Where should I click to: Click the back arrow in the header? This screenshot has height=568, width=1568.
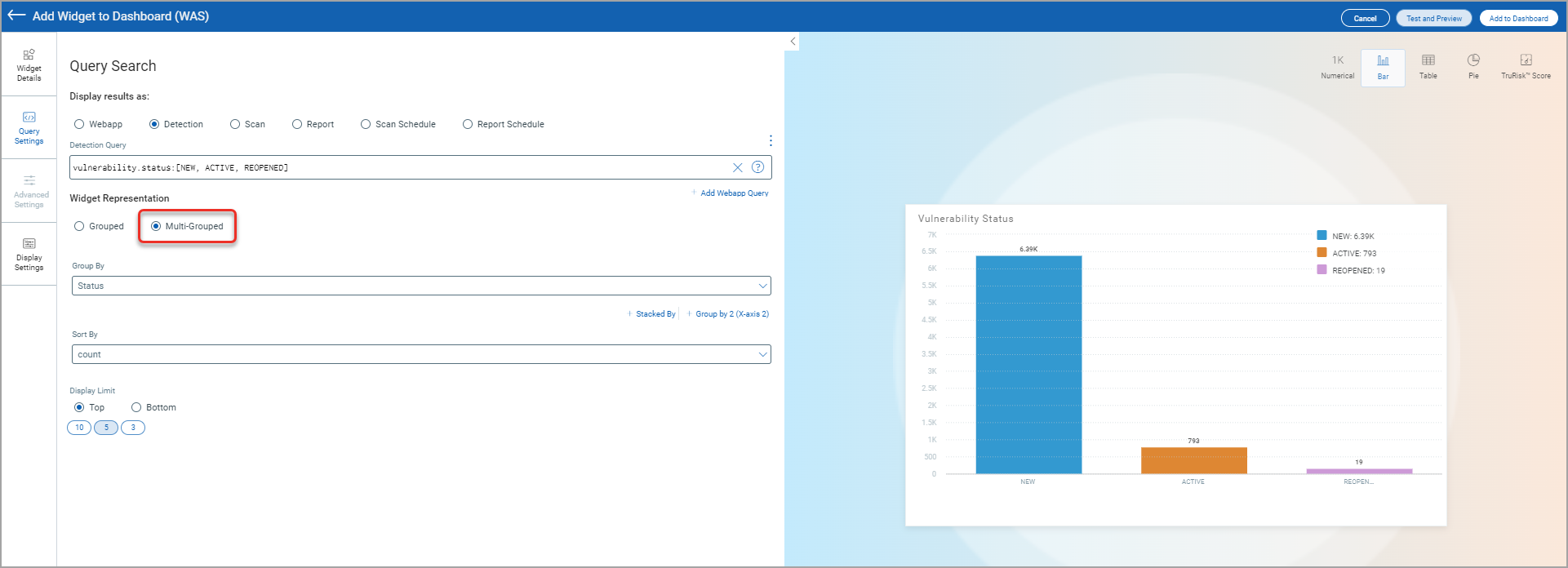(x=16, y=16)
